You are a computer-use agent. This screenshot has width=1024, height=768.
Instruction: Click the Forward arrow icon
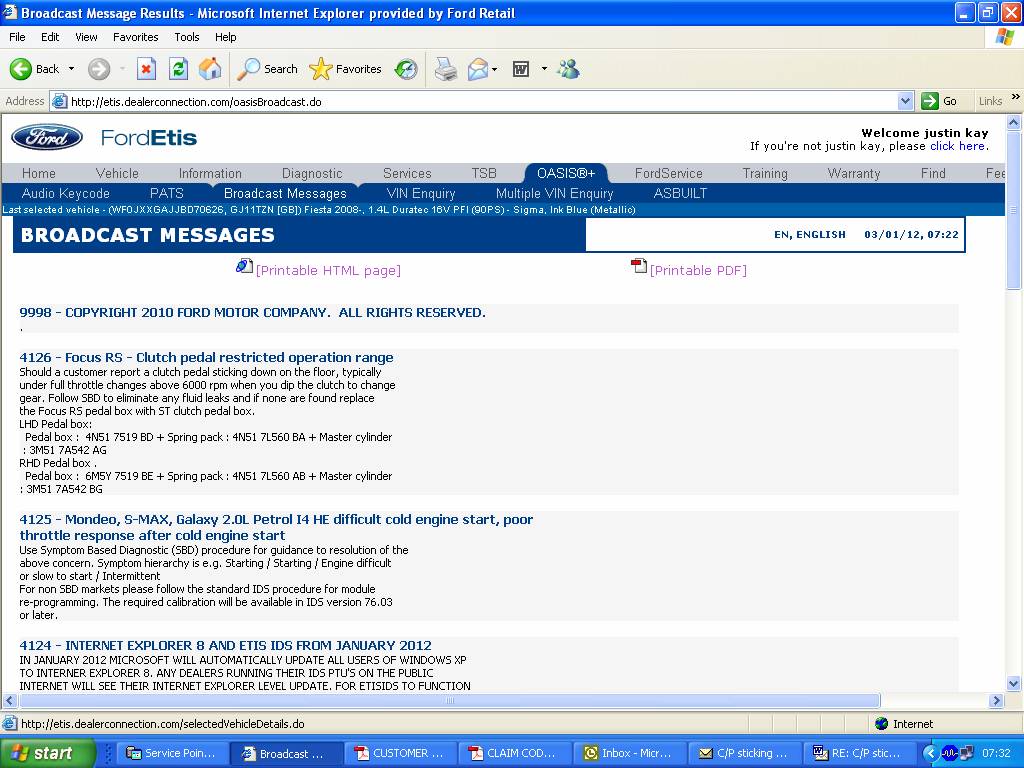click(x=99, y=69)
